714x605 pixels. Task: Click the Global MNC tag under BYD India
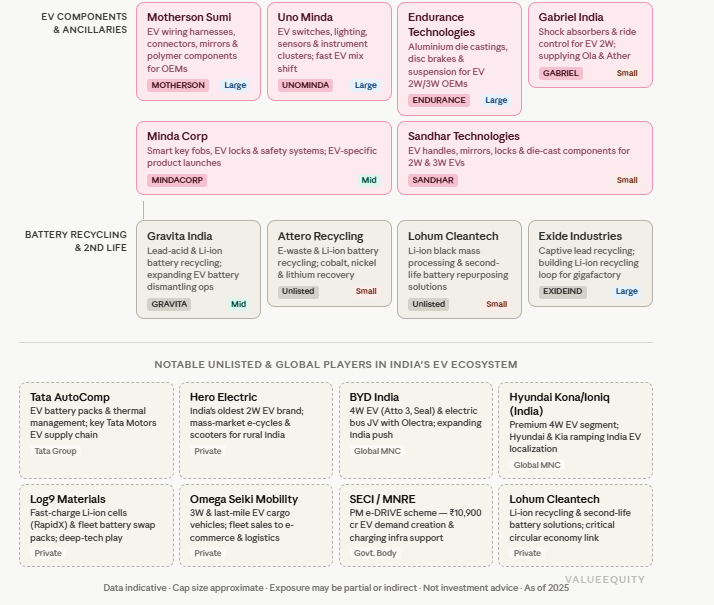[377, 451]
